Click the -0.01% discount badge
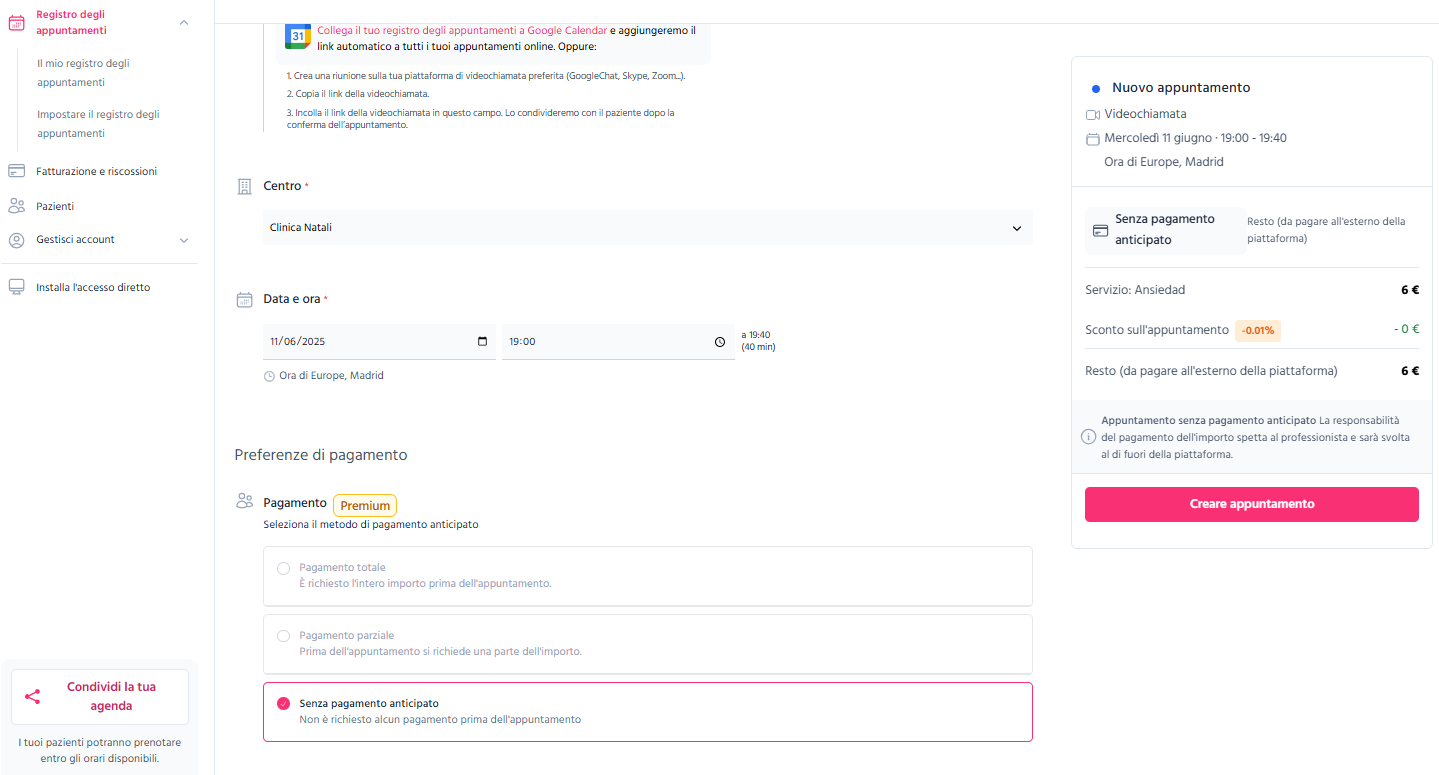 click(x=1258, y=330)
